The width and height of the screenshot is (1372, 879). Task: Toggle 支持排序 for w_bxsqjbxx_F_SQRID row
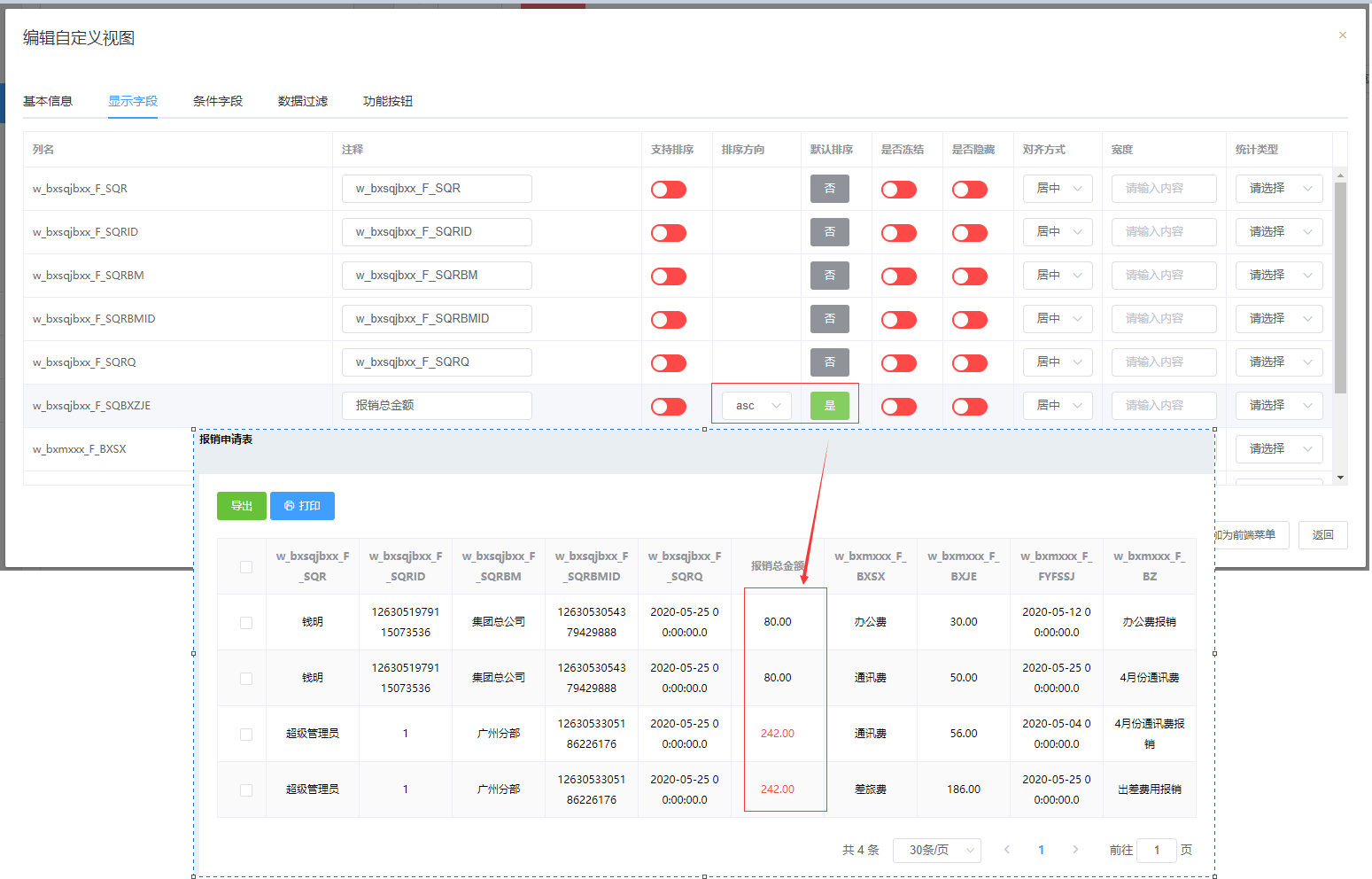pyautogui.click(x=669, y=233)
